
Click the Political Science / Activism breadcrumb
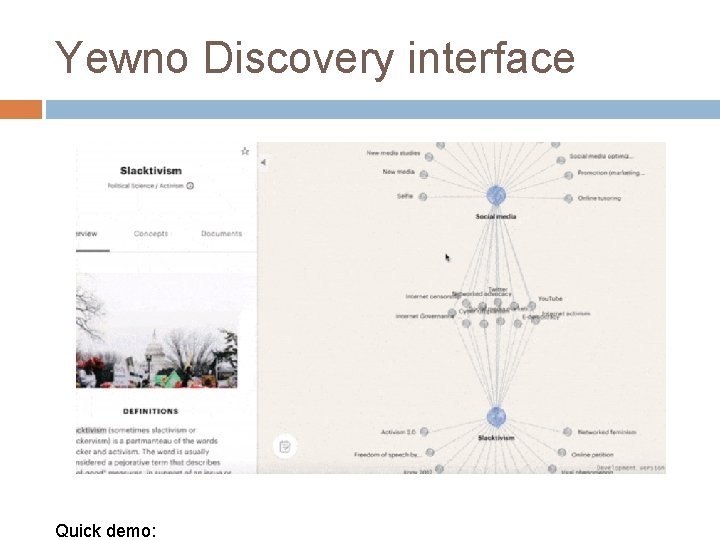click(146, 186)
